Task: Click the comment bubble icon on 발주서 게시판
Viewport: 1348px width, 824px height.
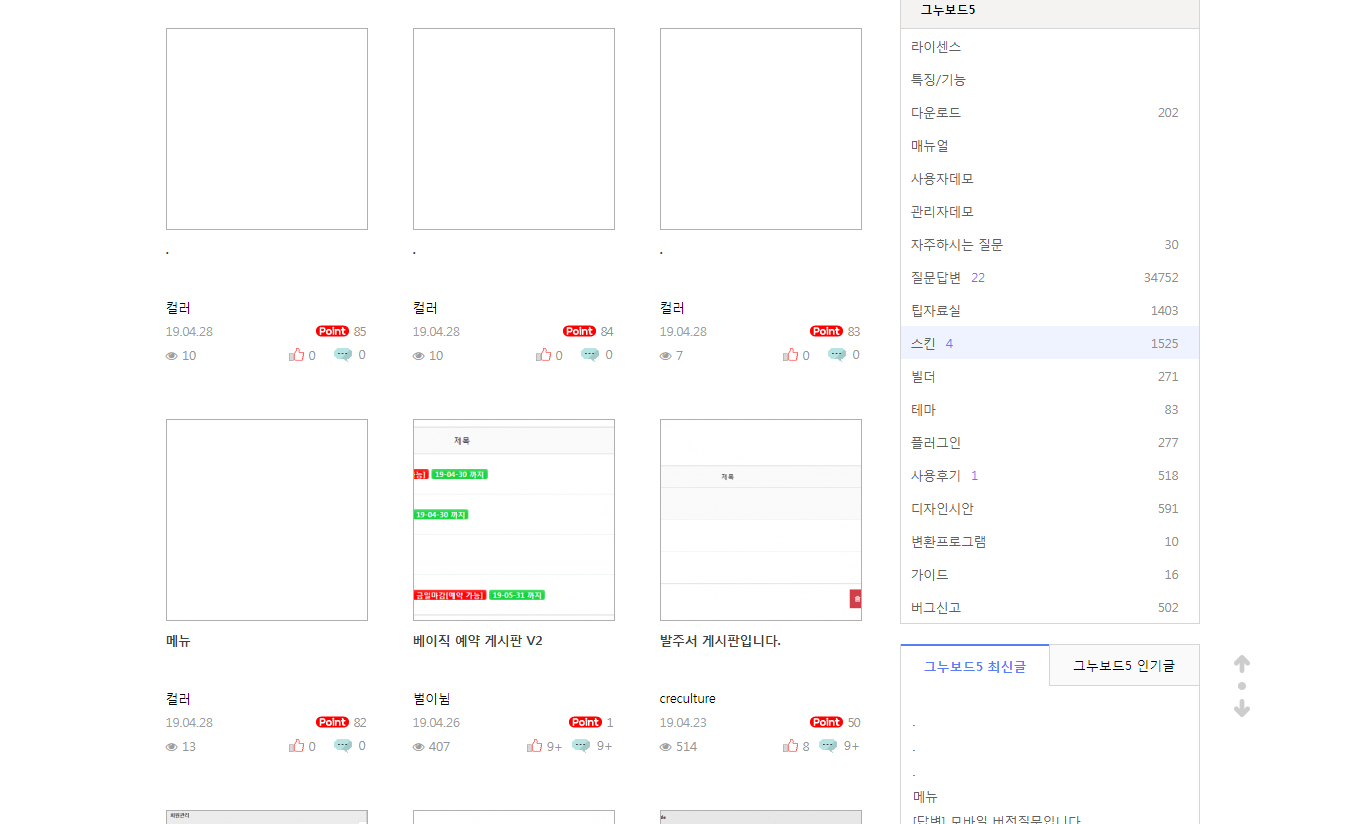Action: 827,746
